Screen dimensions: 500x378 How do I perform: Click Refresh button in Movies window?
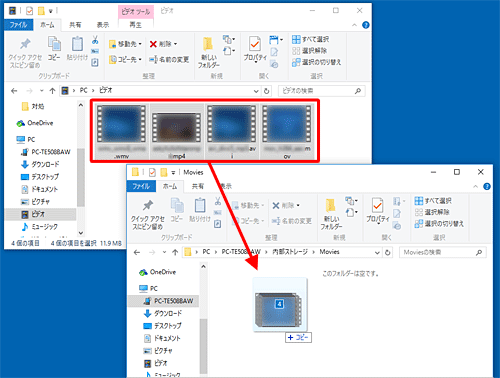coord(387,253)
